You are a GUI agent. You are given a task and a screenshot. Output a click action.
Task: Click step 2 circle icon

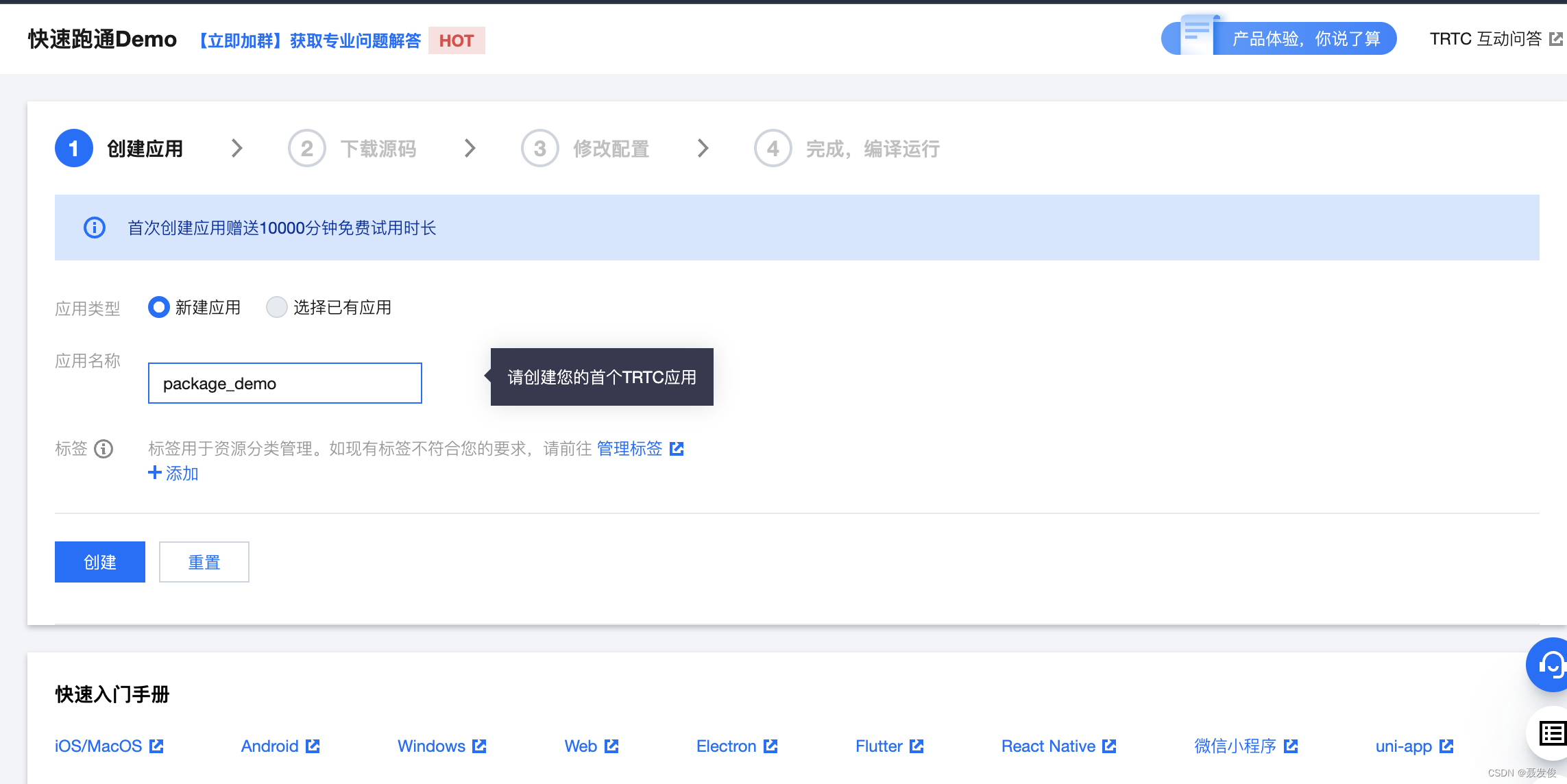click(307, 148)
